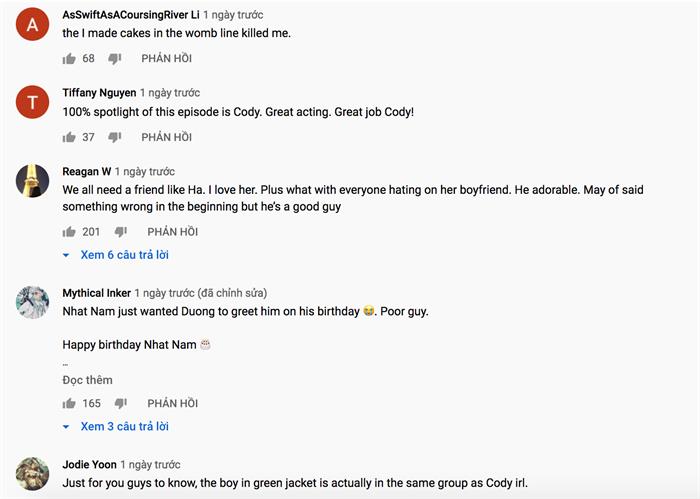The height and width of the screenshot is (499, 700).
Task: Reply to Tiffany Nguyen's comment
Action: pyautogui.click(x=166, y=137)
